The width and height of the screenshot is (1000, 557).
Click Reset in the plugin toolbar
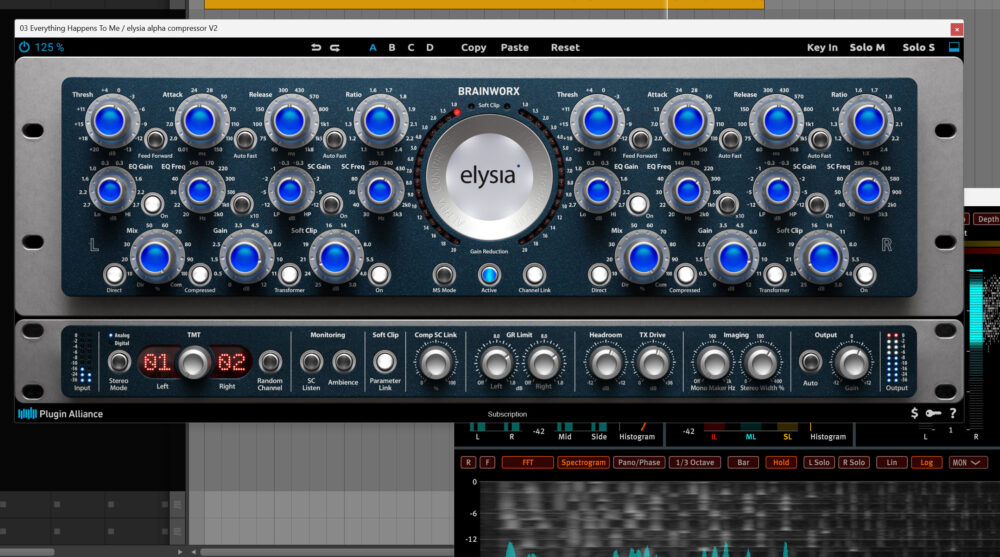point(565,47)
